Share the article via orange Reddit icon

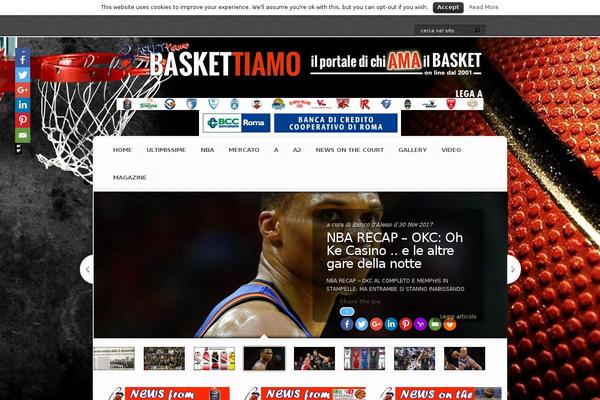point(450,324)
